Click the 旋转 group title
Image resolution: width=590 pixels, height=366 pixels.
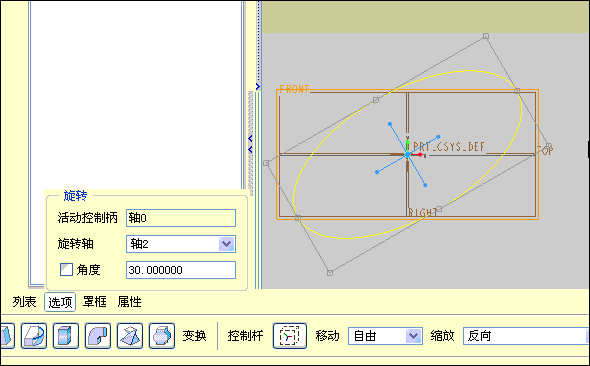(x=75, y=196)
